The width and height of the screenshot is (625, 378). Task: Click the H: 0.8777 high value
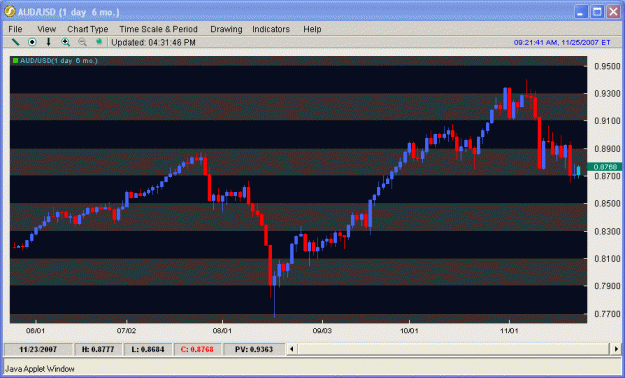pyautogui.click(x=98, y=350)
